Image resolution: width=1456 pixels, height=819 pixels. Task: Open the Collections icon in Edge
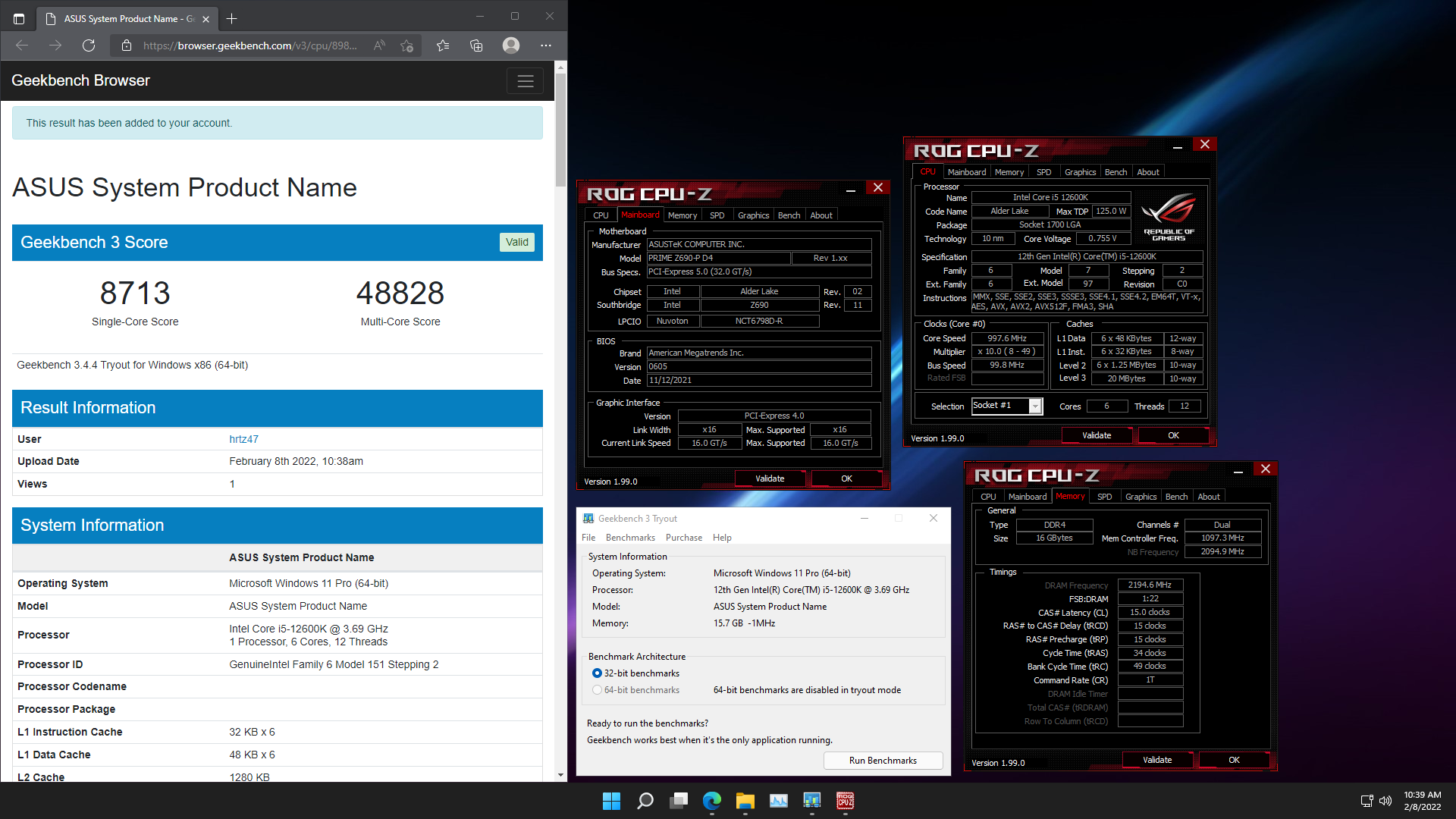476,45
